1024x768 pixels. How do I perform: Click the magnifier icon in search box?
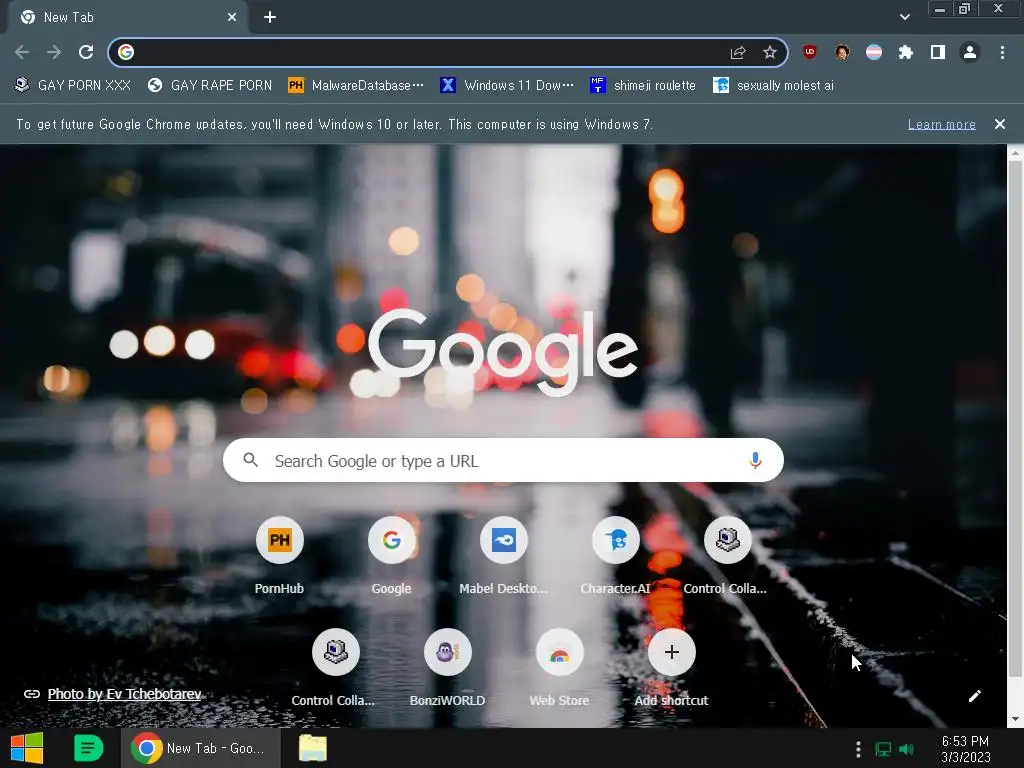[x=251, y=460]
